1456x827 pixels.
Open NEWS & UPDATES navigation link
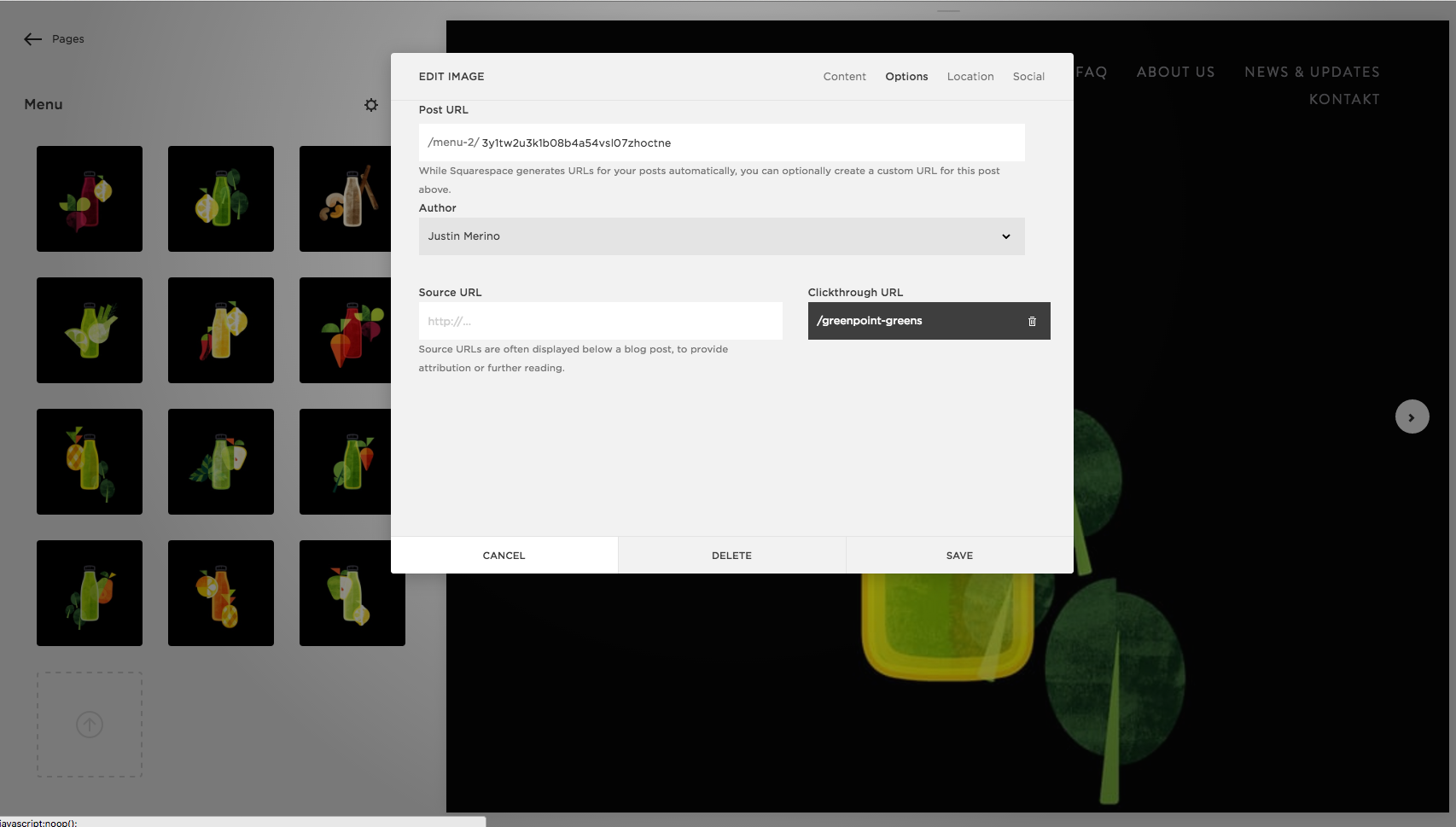pyautogui.click(x=1312, y=72)
